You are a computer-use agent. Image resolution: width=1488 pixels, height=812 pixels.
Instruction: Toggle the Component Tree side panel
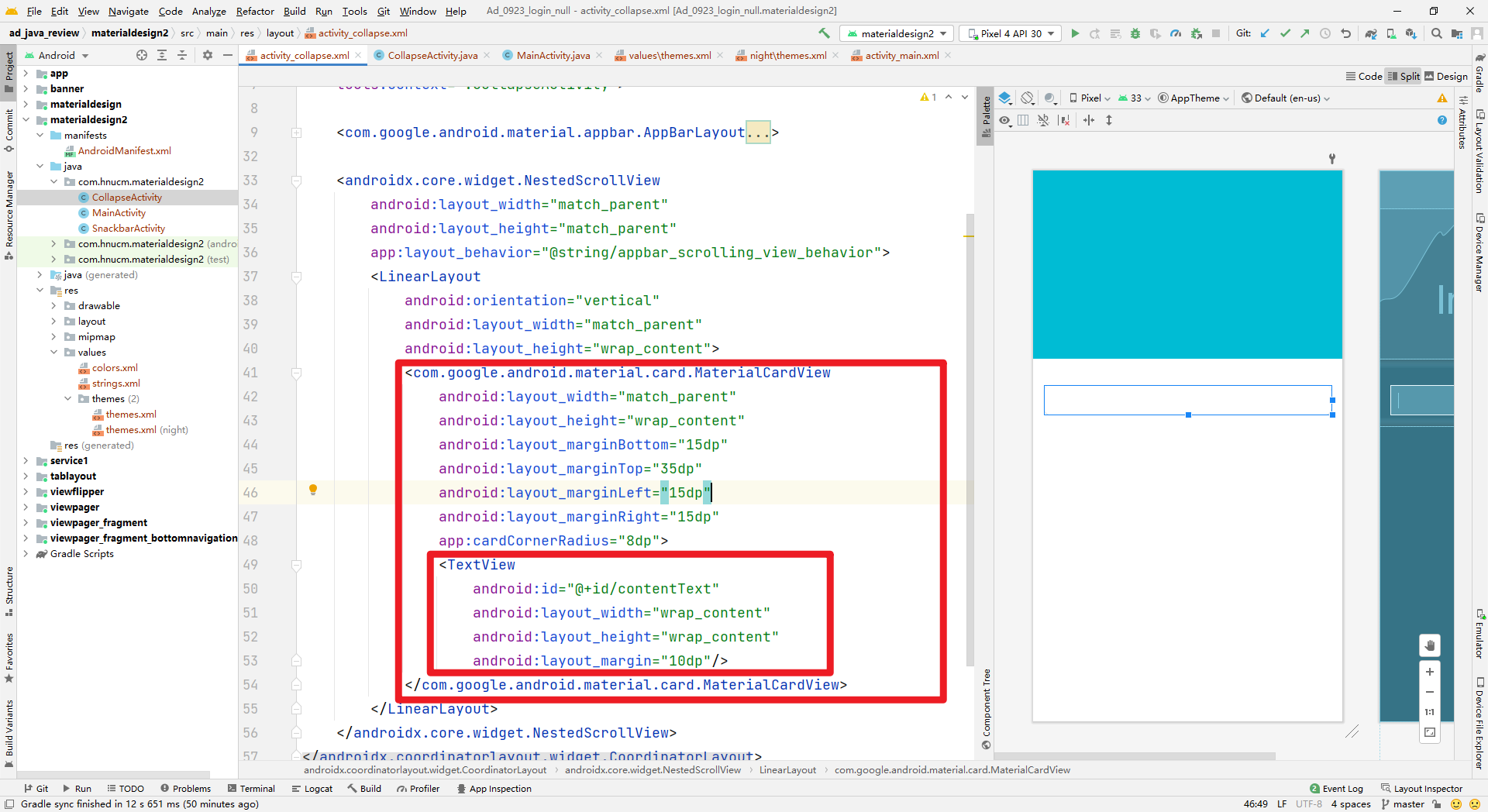click(x=986, y=709)
